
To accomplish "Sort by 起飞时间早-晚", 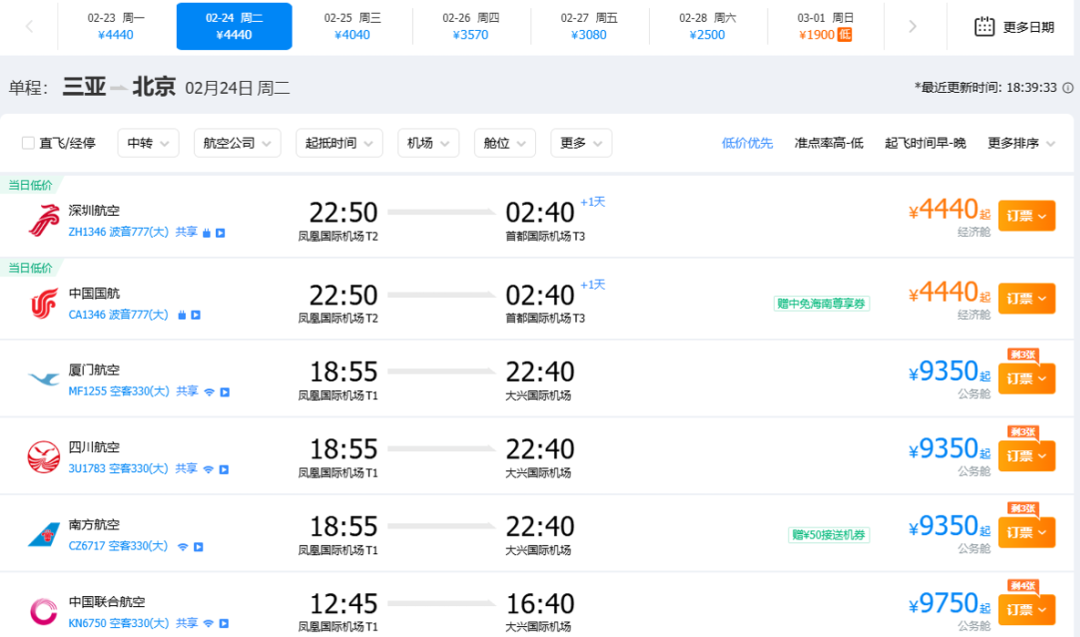I will coord(925,143).
